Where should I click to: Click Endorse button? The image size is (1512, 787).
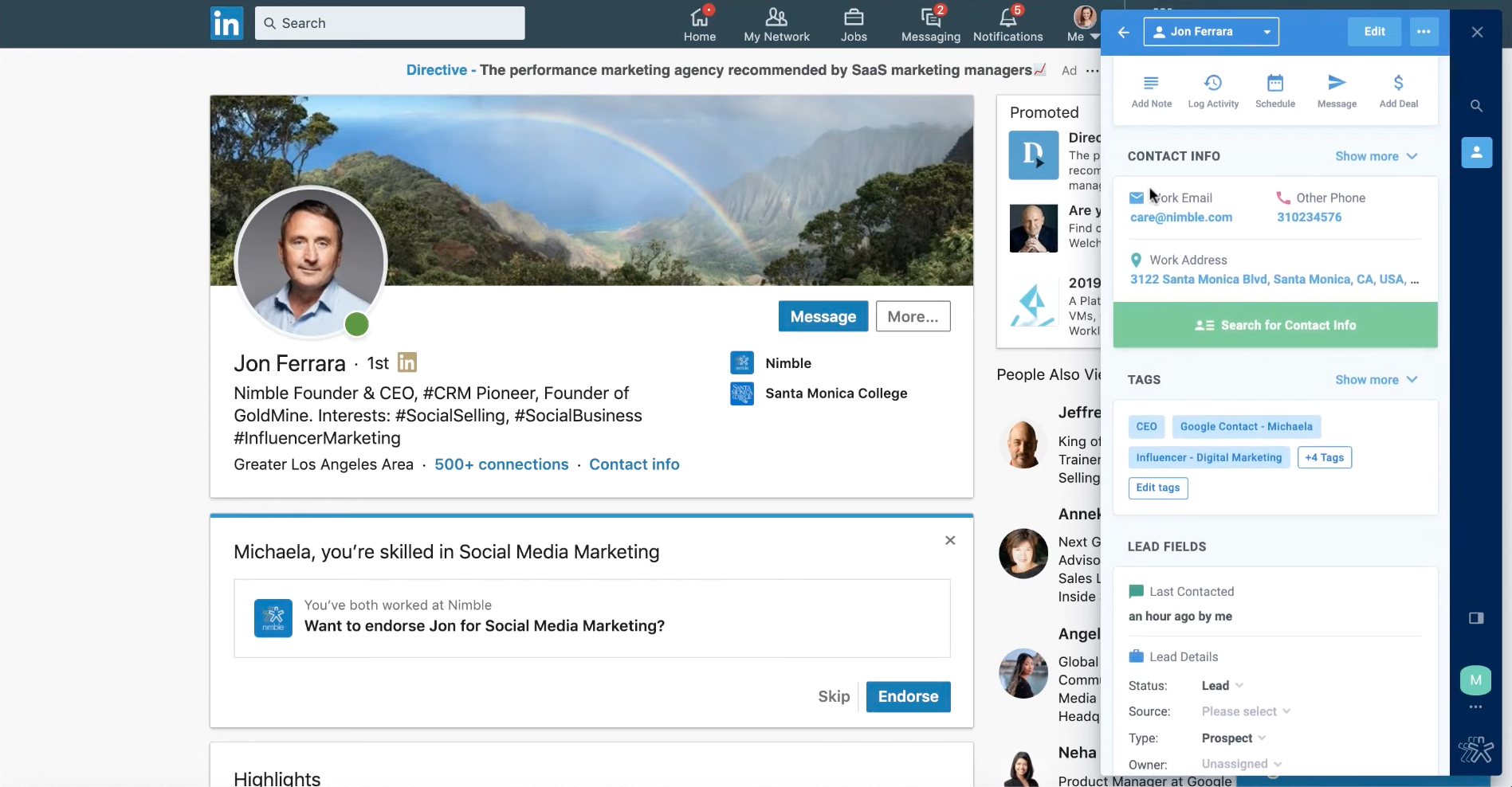[x=908, y=697]
